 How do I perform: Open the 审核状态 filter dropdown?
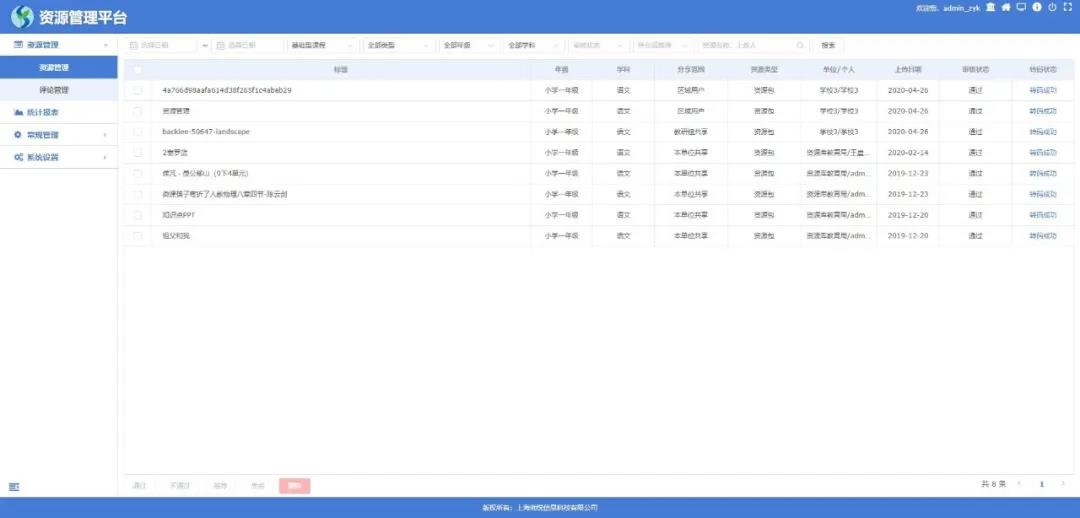[599, 45]
